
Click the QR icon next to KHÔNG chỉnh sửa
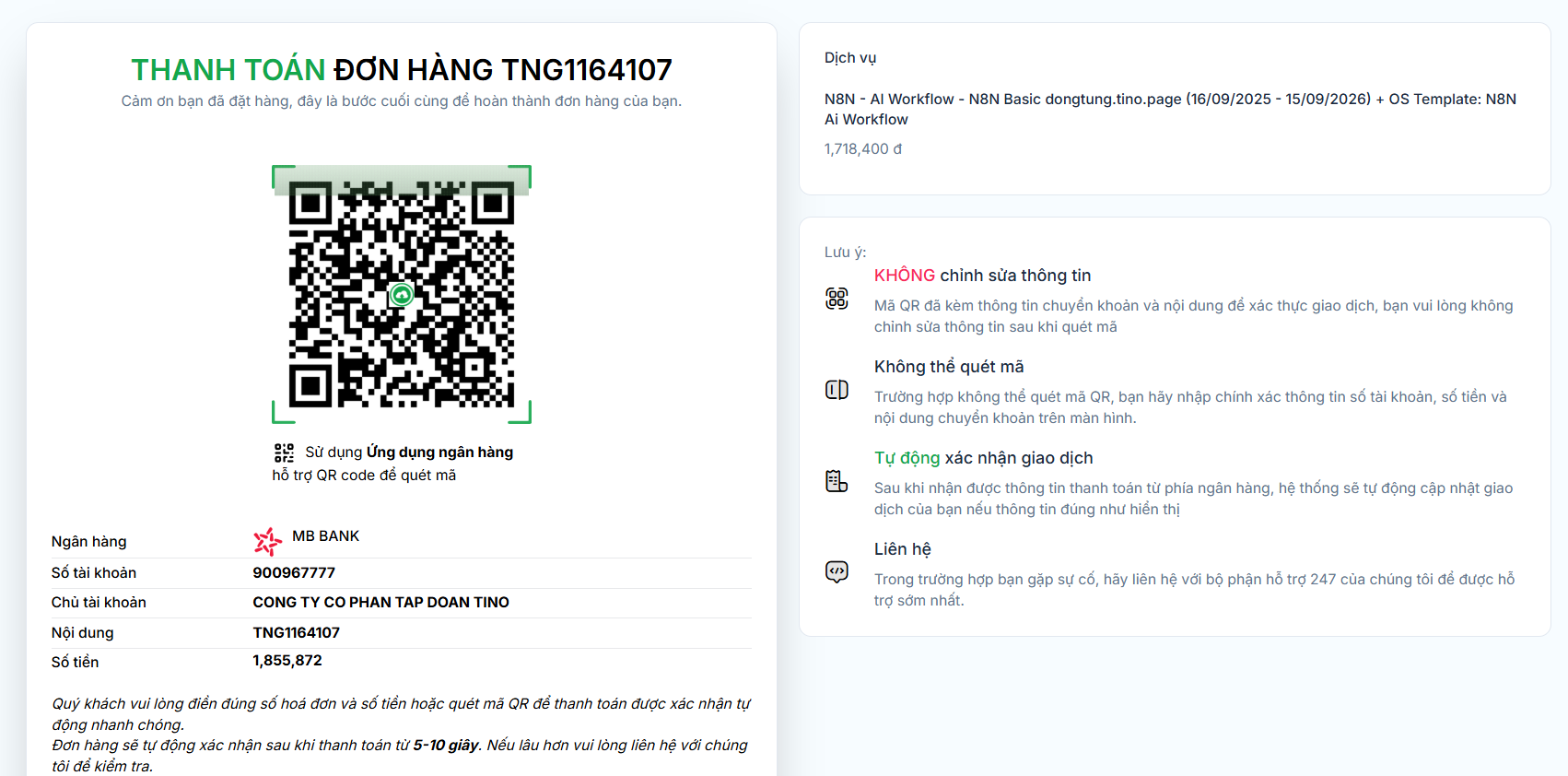[x=837, y=299]
